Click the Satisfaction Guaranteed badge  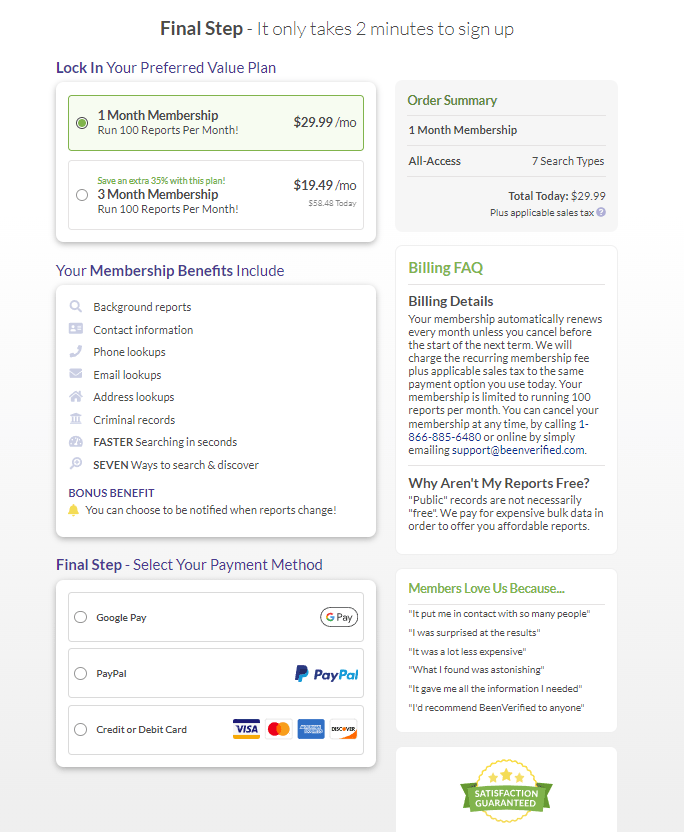506,791
